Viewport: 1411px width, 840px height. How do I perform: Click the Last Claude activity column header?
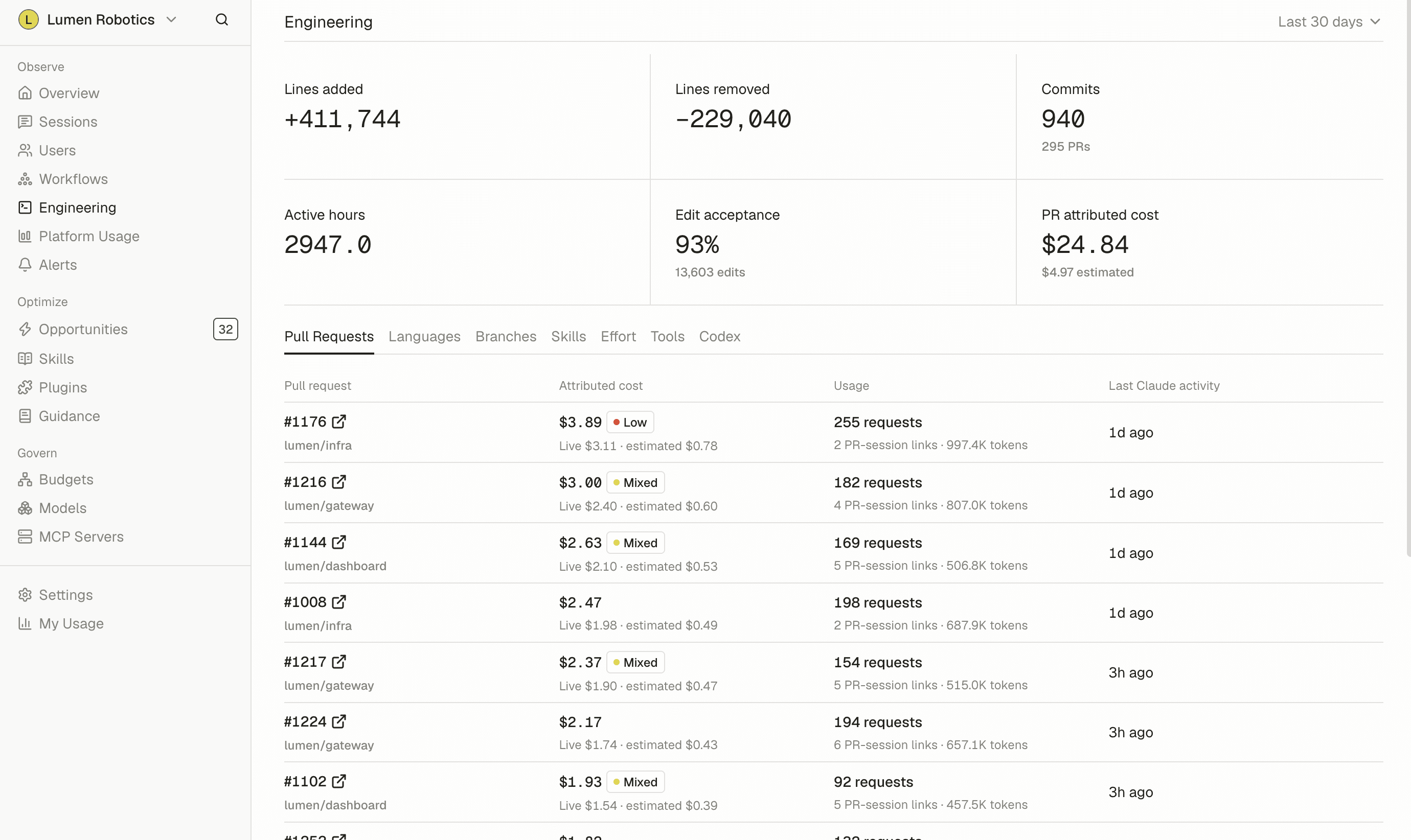(x=1164, y=385)
